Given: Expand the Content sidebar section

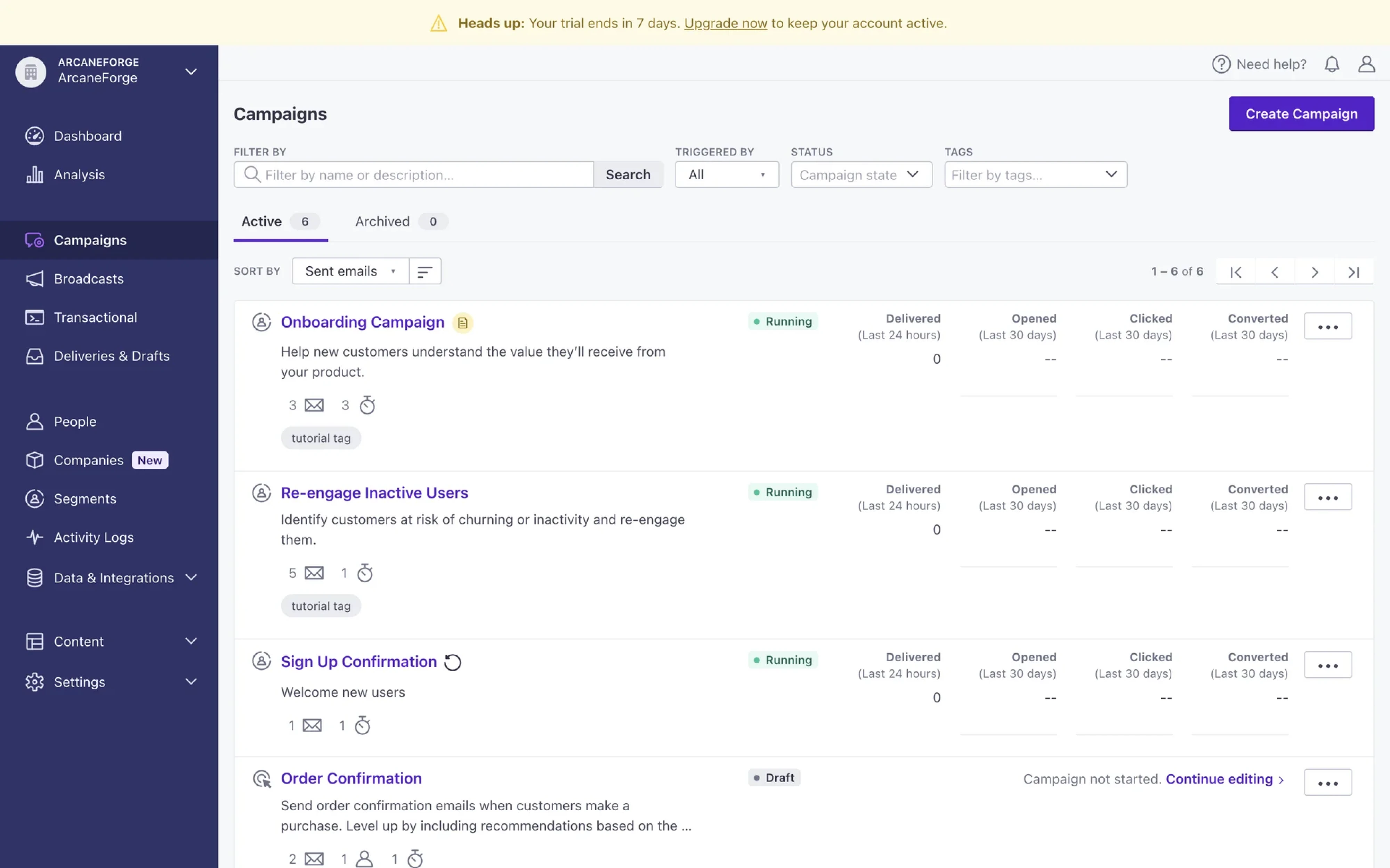Looking at the screenshot, I should coord(191,641).
